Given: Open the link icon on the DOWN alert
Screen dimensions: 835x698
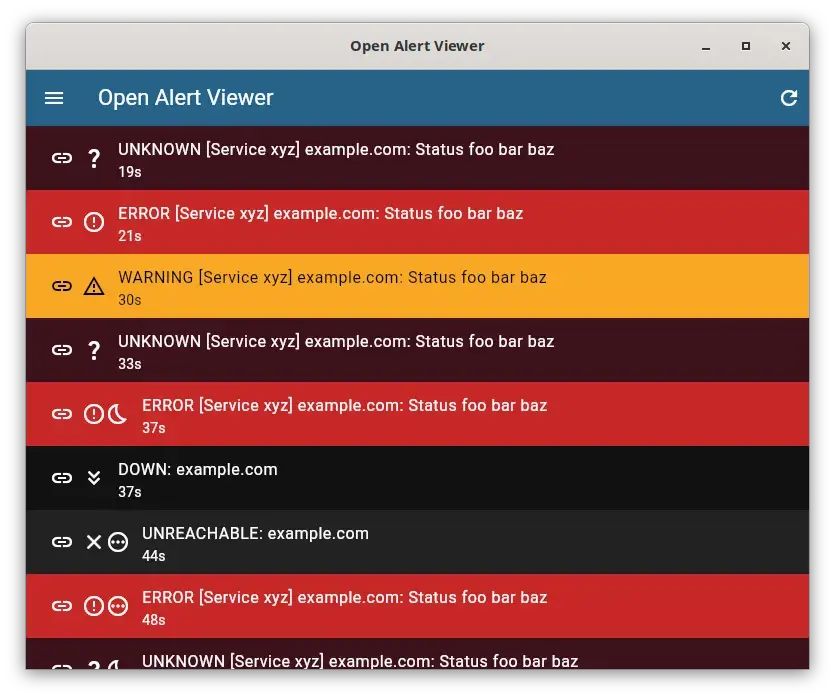Looking at the screenshot, I should tap(61, 477).
